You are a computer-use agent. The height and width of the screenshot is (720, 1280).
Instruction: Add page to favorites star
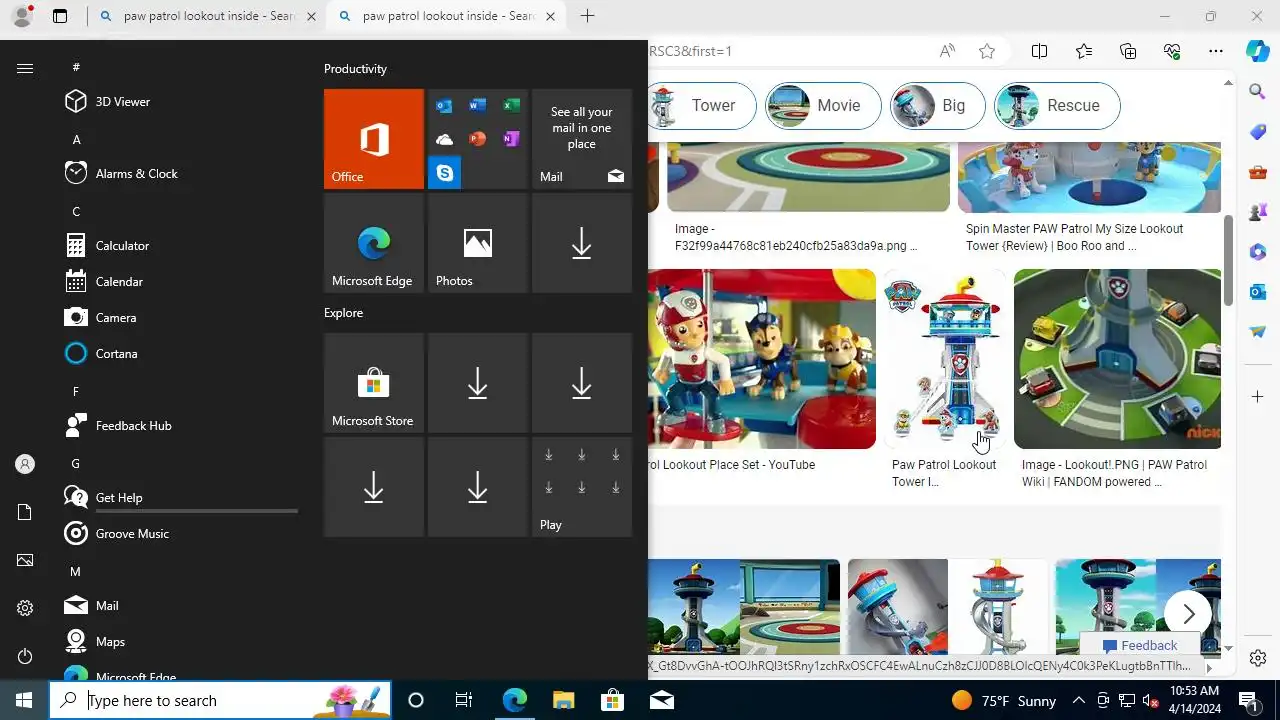[x=987, y=51]
